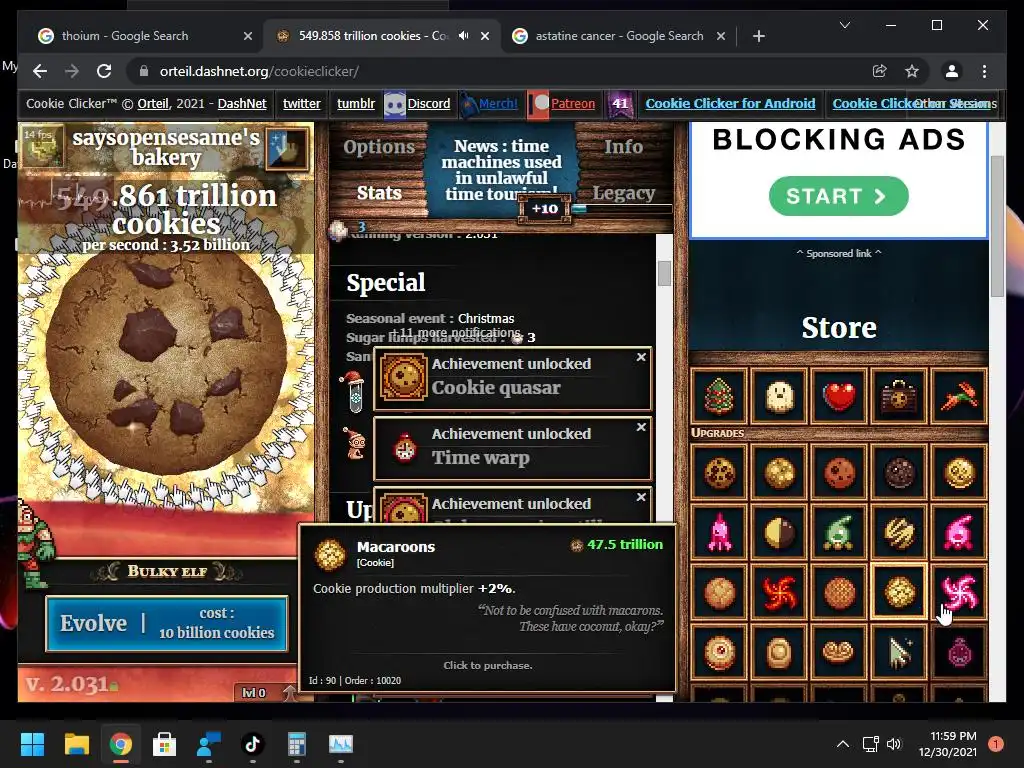Buy the dimmed pink potion flask upgrade
Image resolution: width=1024 pixels, height=768 pixels.
point(959,652)
